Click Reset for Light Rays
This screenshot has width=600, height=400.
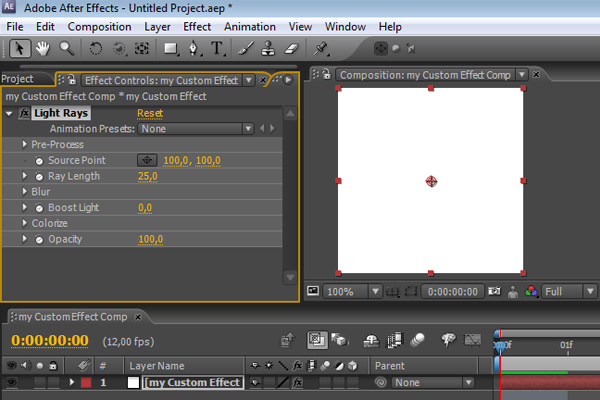[150, 113]
